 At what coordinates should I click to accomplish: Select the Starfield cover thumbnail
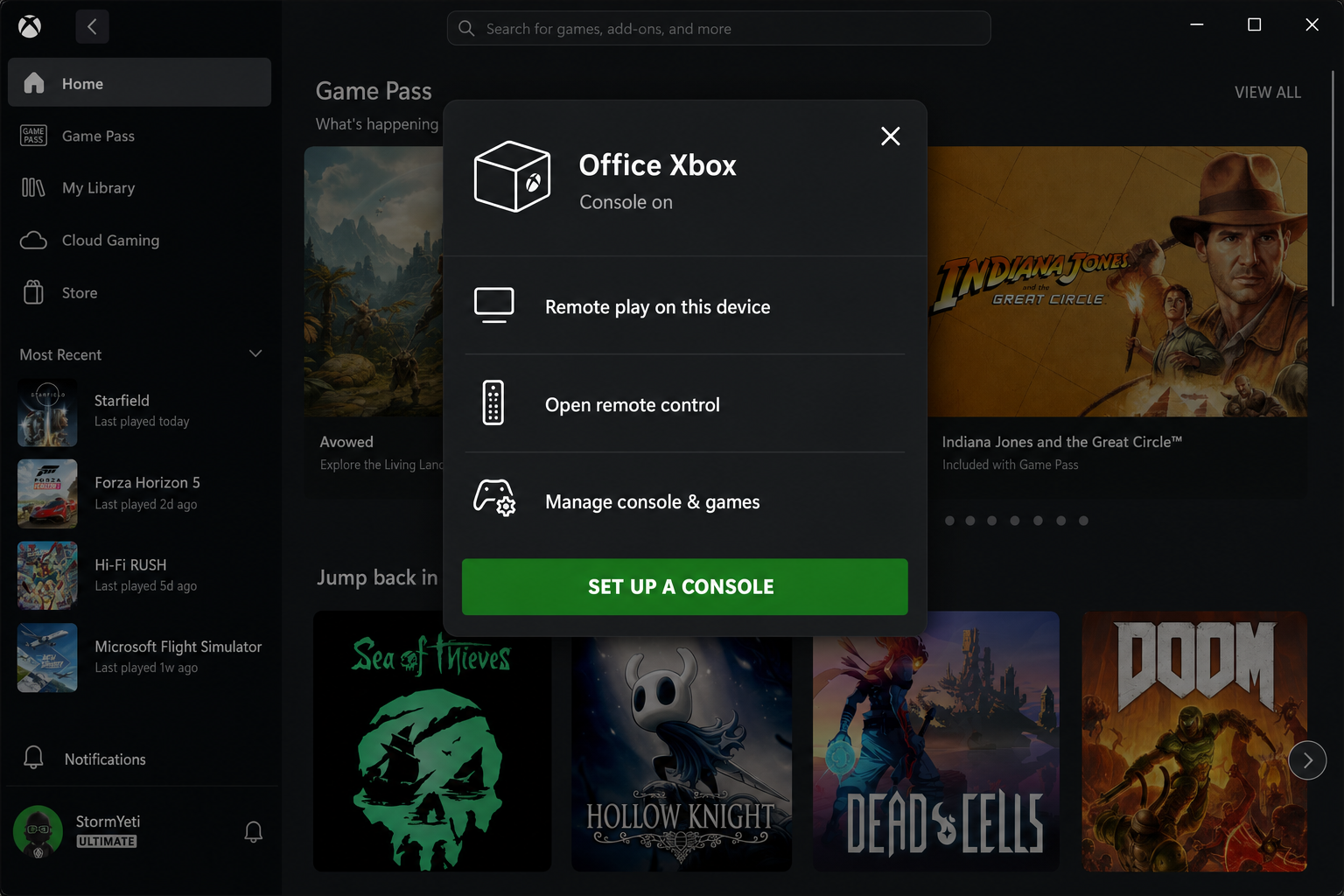pos(47,412)
